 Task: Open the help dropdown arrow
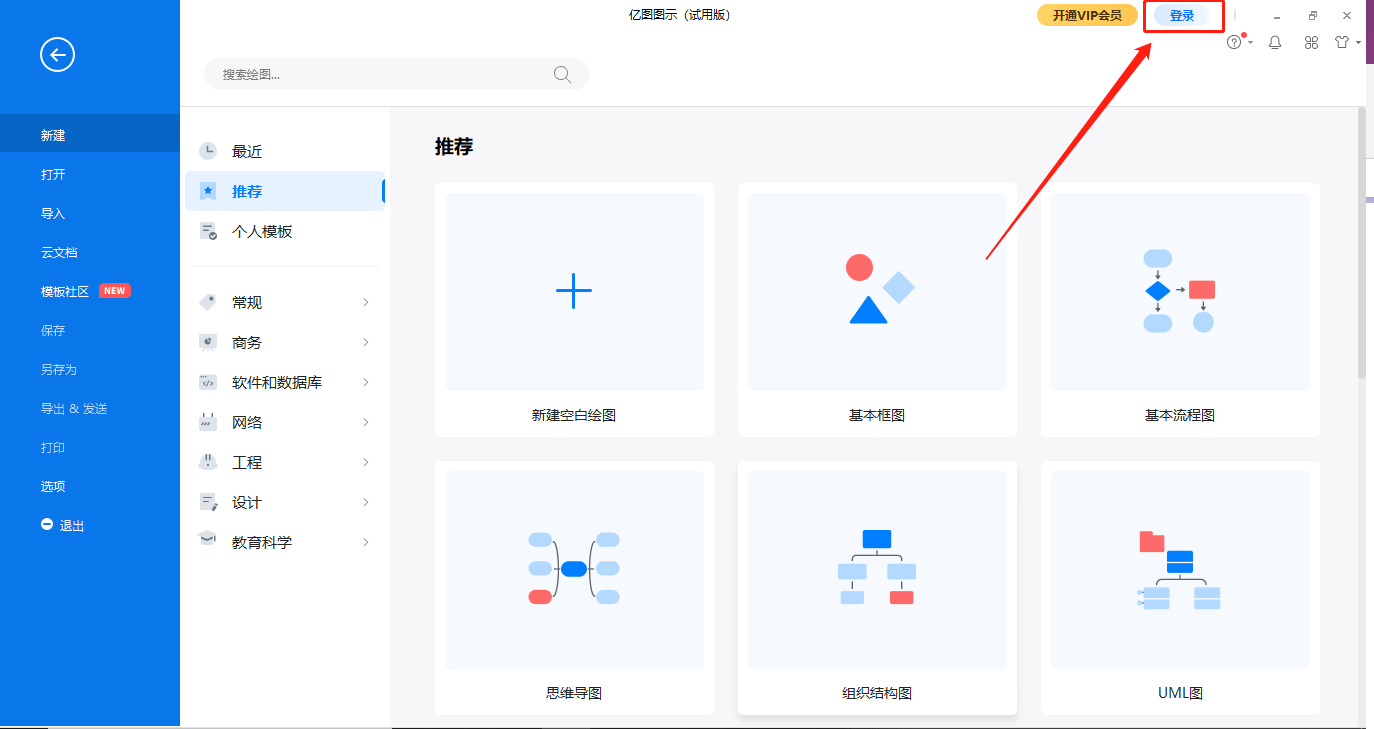(1250, 44)
